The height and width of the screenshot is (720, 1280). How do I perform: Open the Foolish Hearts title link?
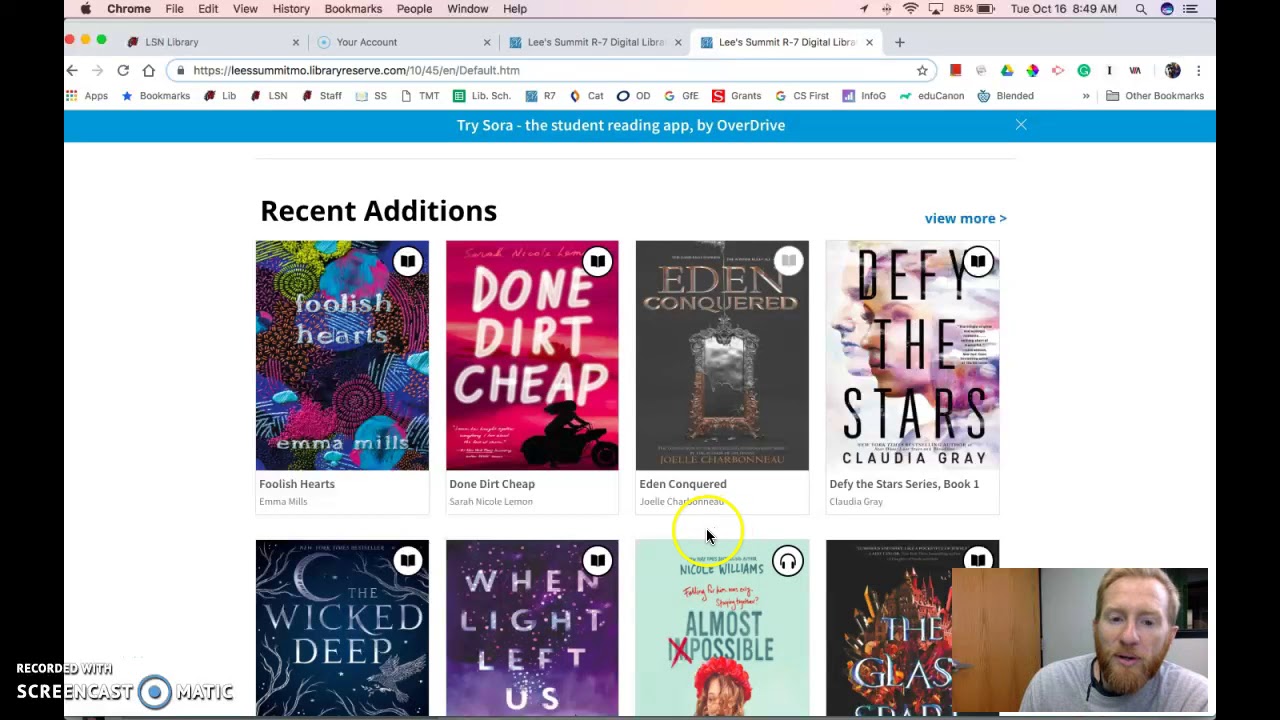click(x=297, y=484)
